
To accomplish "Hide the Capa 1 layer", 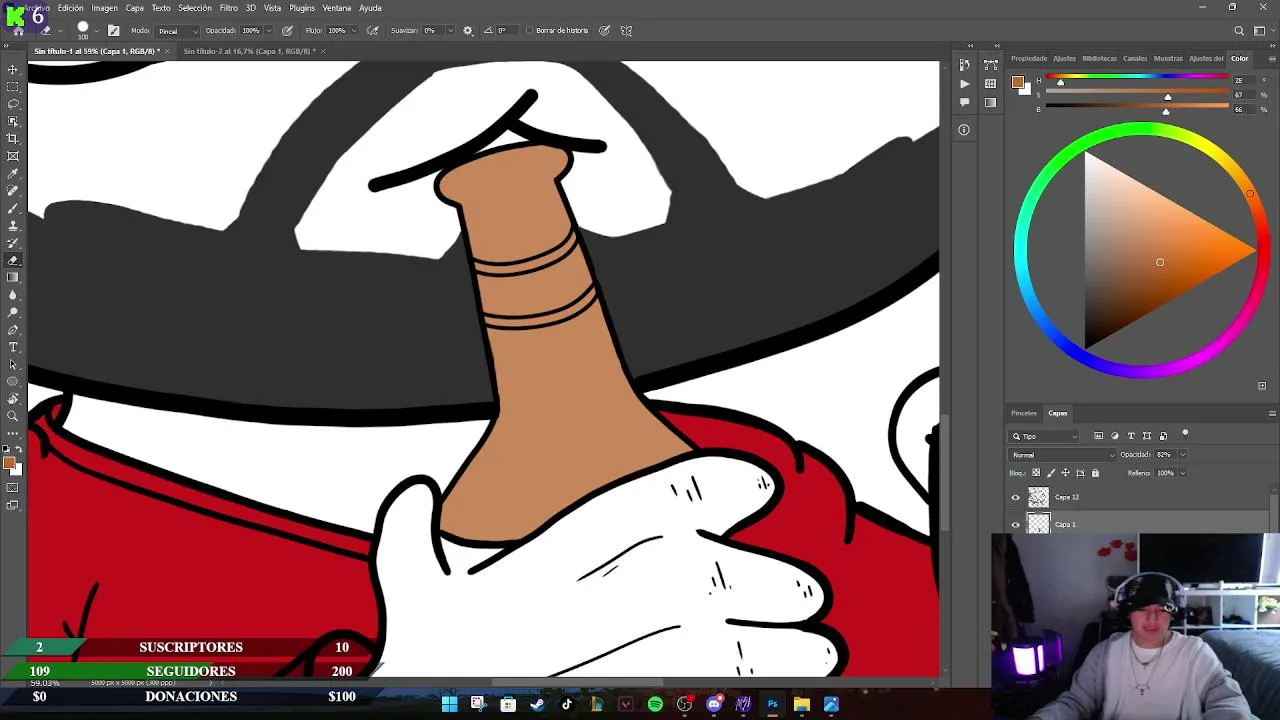I will point(1016,524).
